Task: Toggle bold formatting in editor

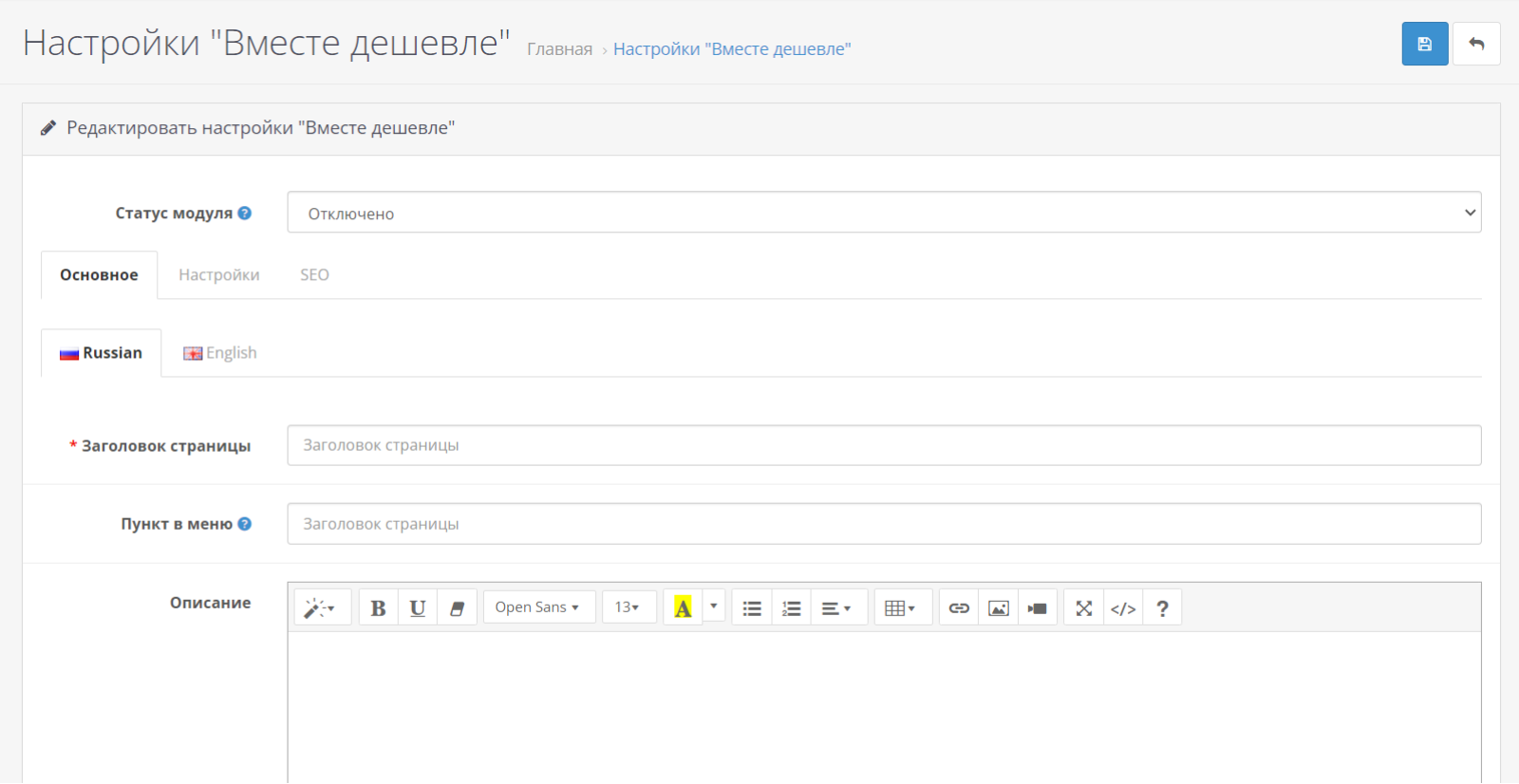Action: pyautogui.click(x=378, y=608)
